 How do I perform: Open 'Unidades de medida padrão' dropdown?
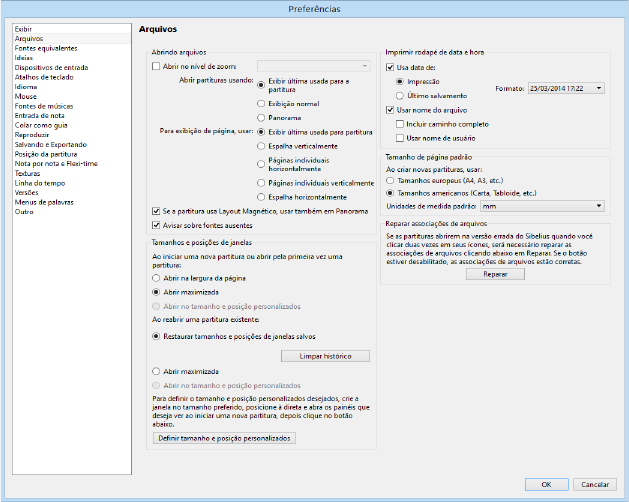tap(542, 206)
